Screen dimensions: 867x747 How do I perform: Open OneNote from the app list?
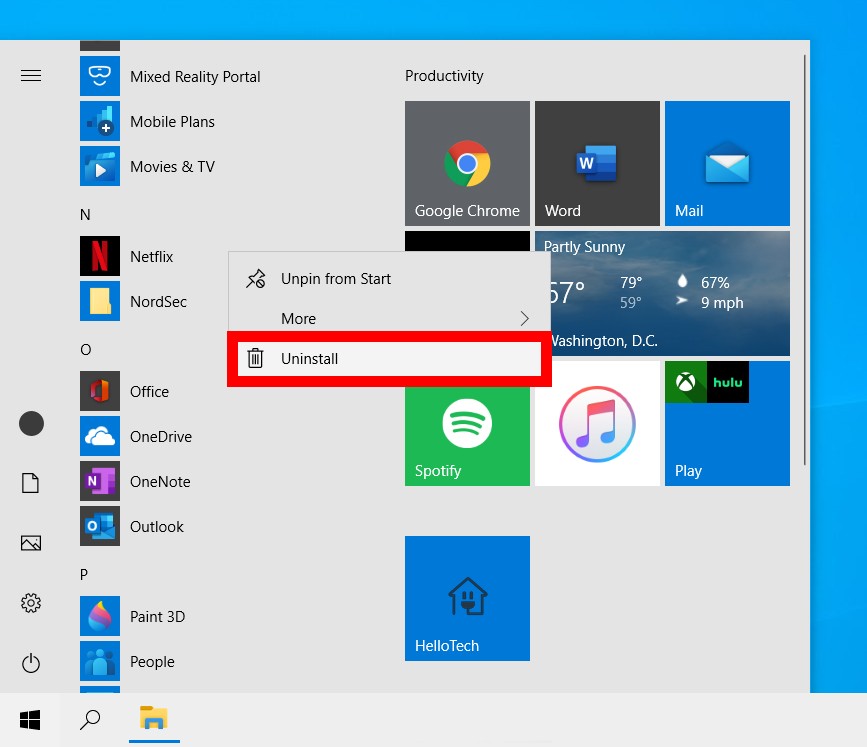pyautogui.click(x=159, y=482)
